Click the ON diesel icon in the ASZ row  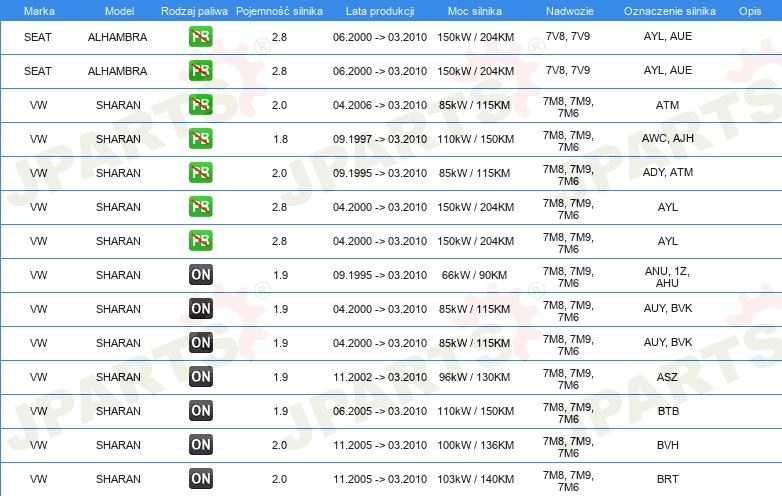200,376
